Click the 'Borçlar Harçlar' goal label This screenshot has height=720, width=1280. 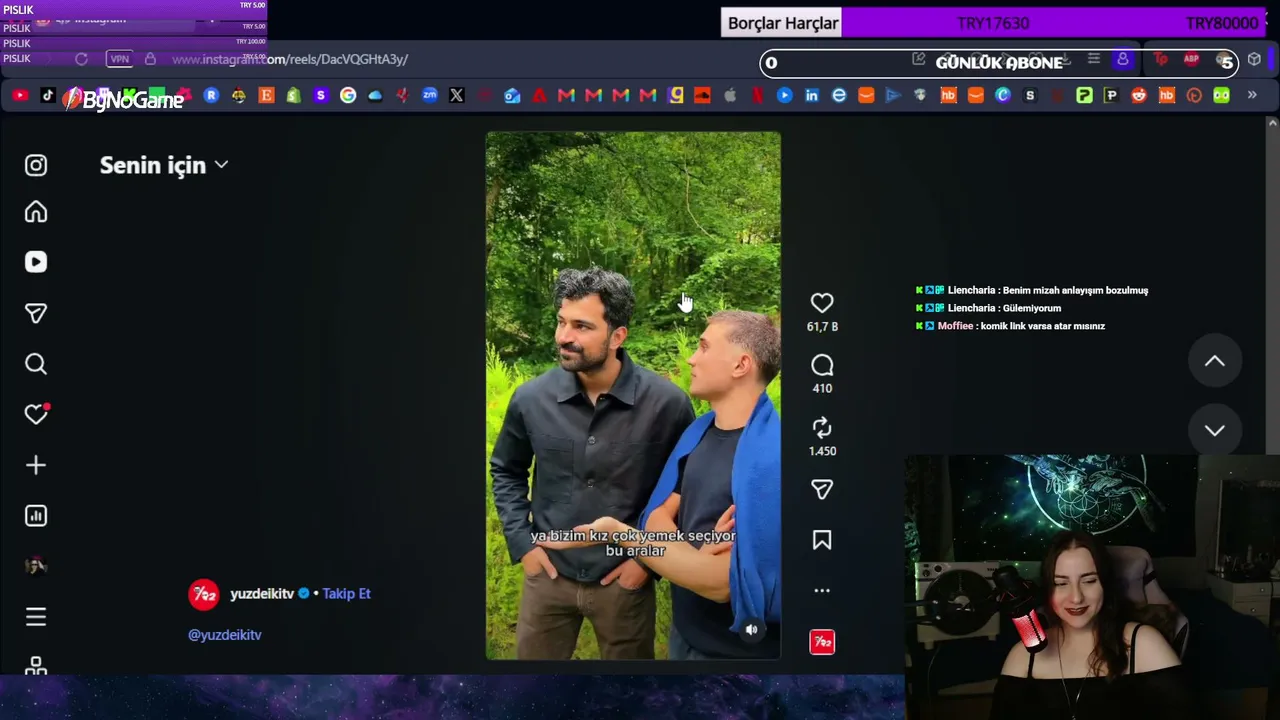coord(782,23)
